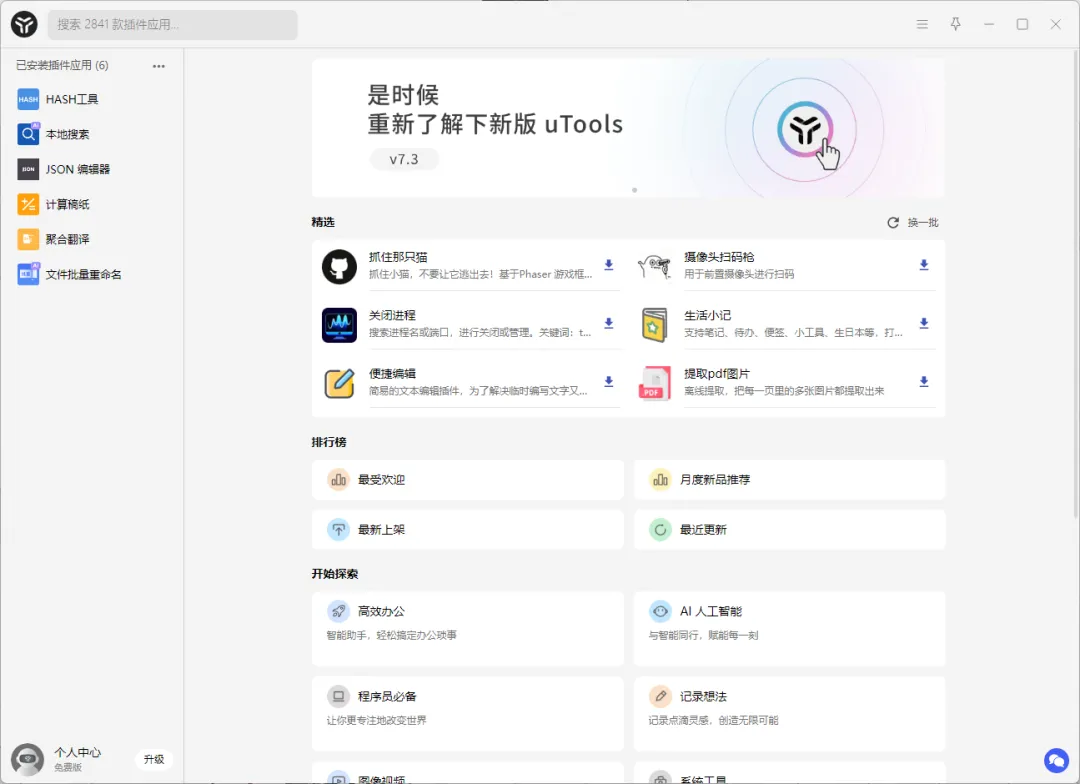Screen dimensions: 1080x784
Task: Select the 生活小记 title text
Action: pos(707,316)
